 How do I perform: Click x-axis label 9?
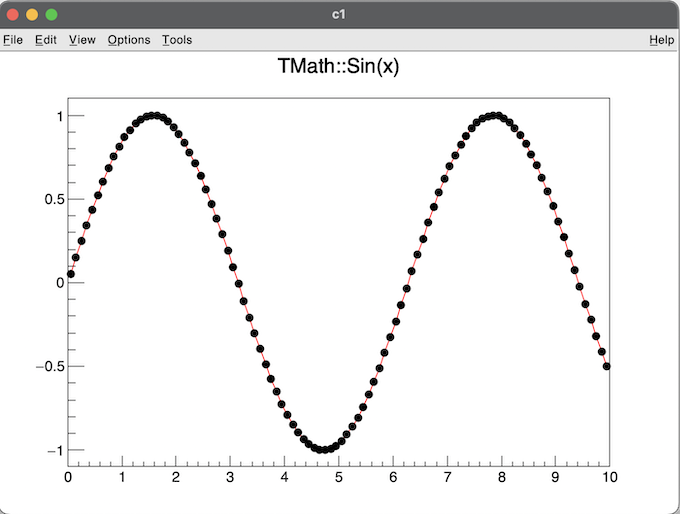555,477
